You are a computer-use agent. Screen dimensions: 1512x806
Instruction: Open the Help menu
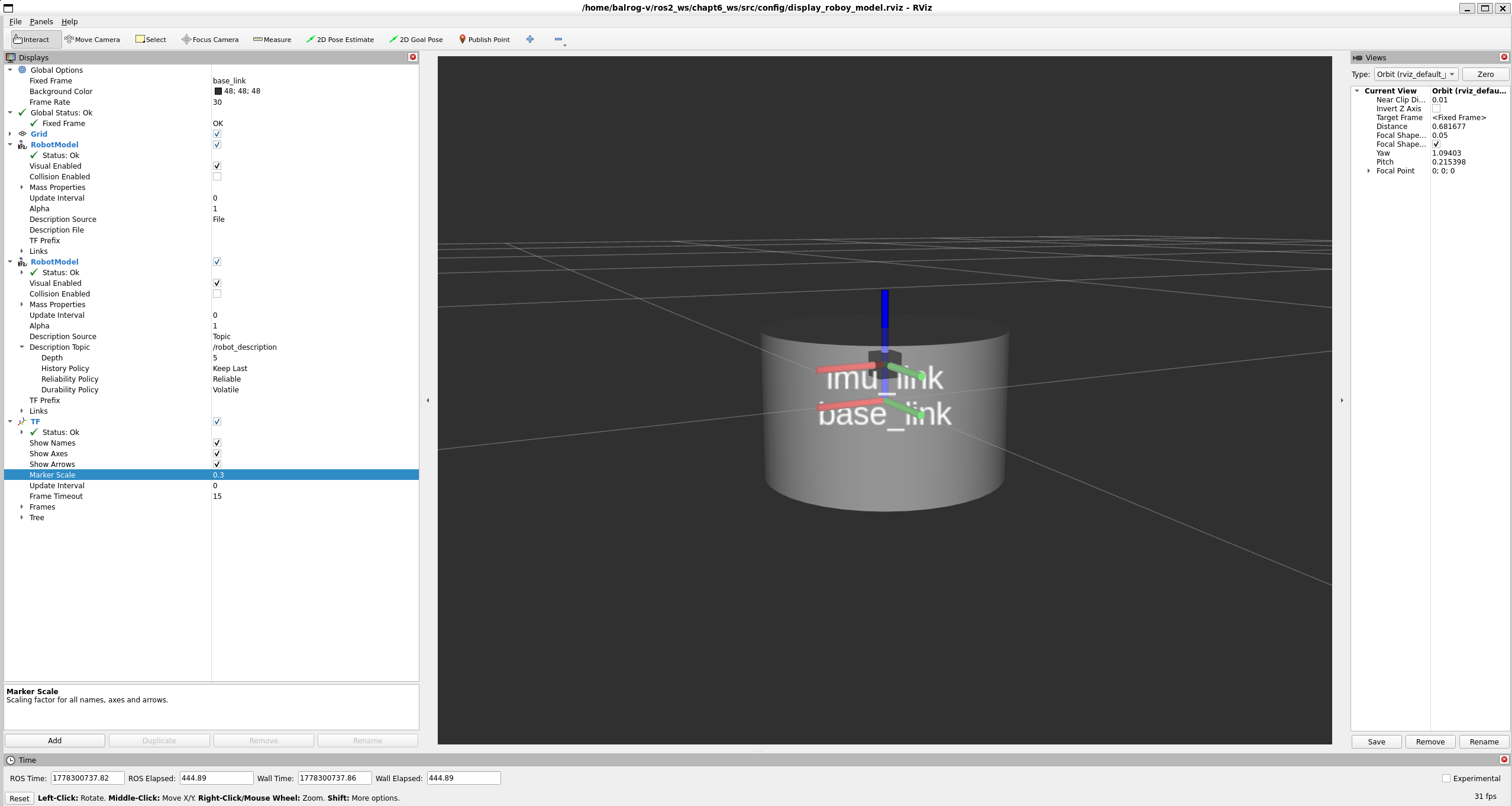(x=70, y=21)
